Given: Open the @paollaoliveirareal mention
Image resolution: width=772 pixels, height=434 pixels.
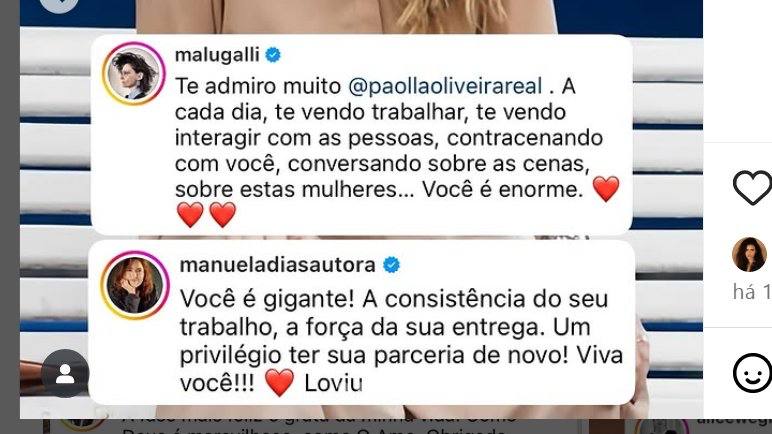Looking at the screenshot, I should [445, 86].
